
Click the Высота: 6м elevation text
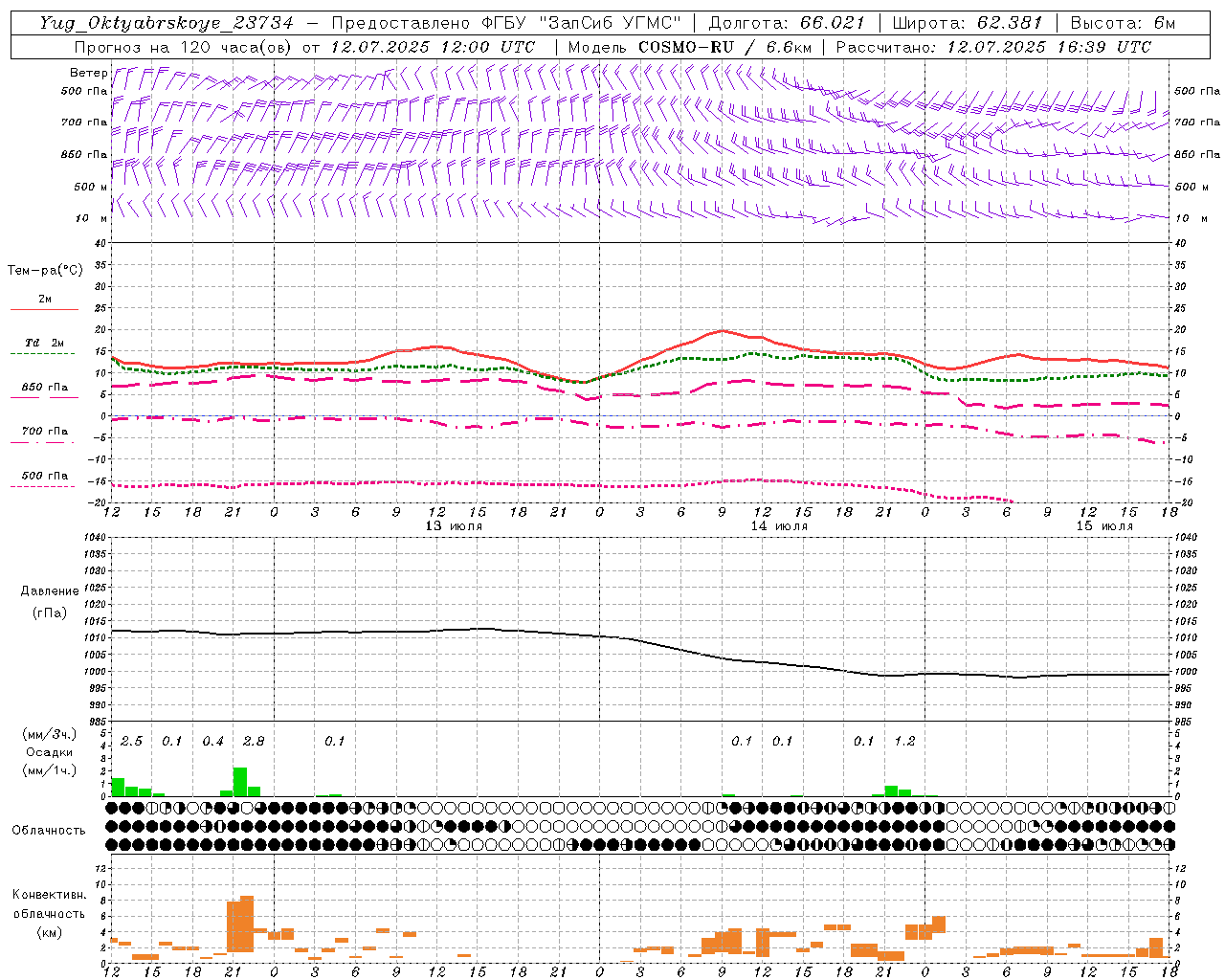[1122, 23]
